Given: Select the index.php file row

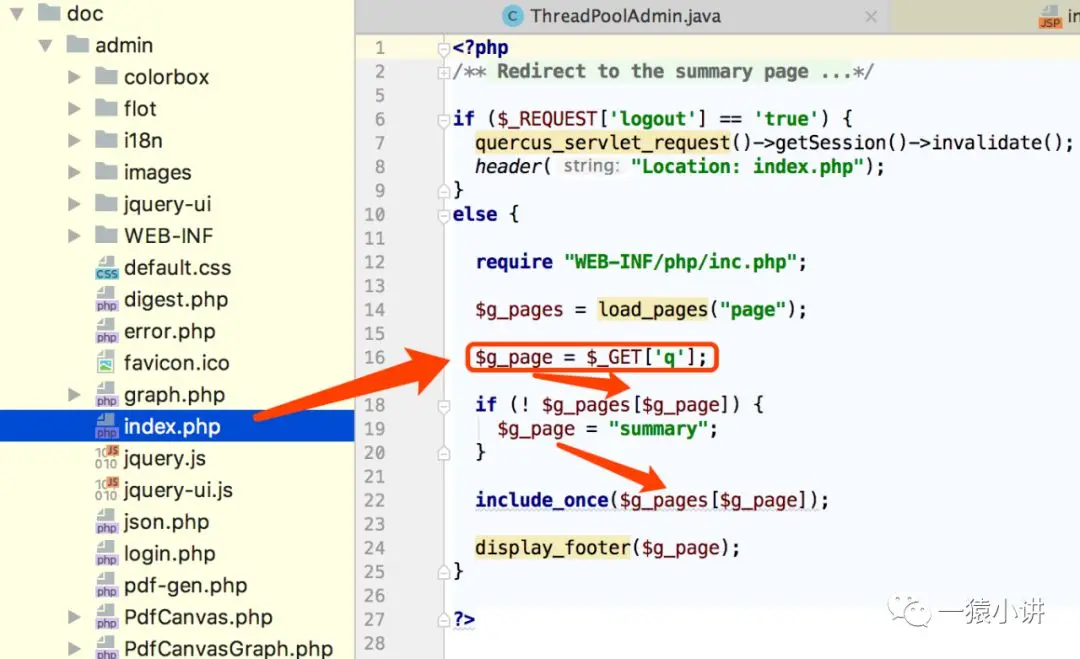Looking at the screenshot, I should [177, 426].
